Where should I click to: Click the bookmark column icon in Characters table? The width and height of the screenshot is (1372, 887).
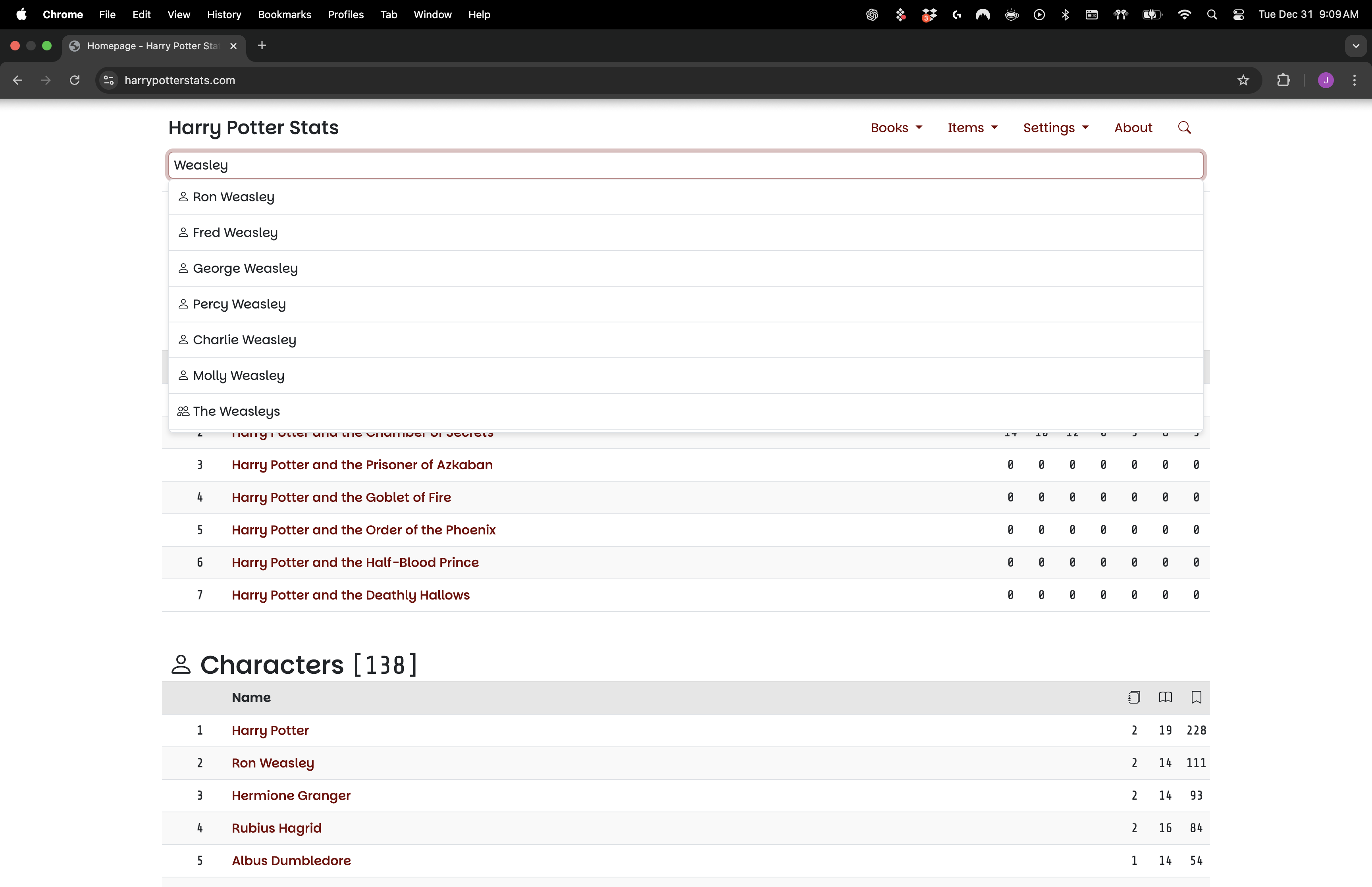coord(1196,698)
